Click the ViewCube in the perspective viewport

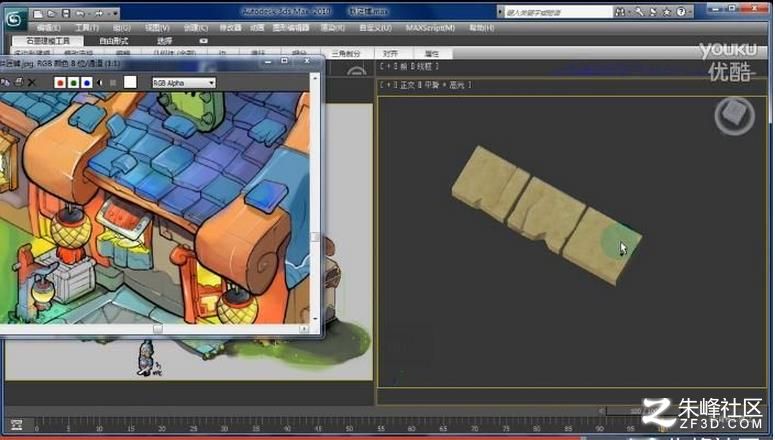734,115
